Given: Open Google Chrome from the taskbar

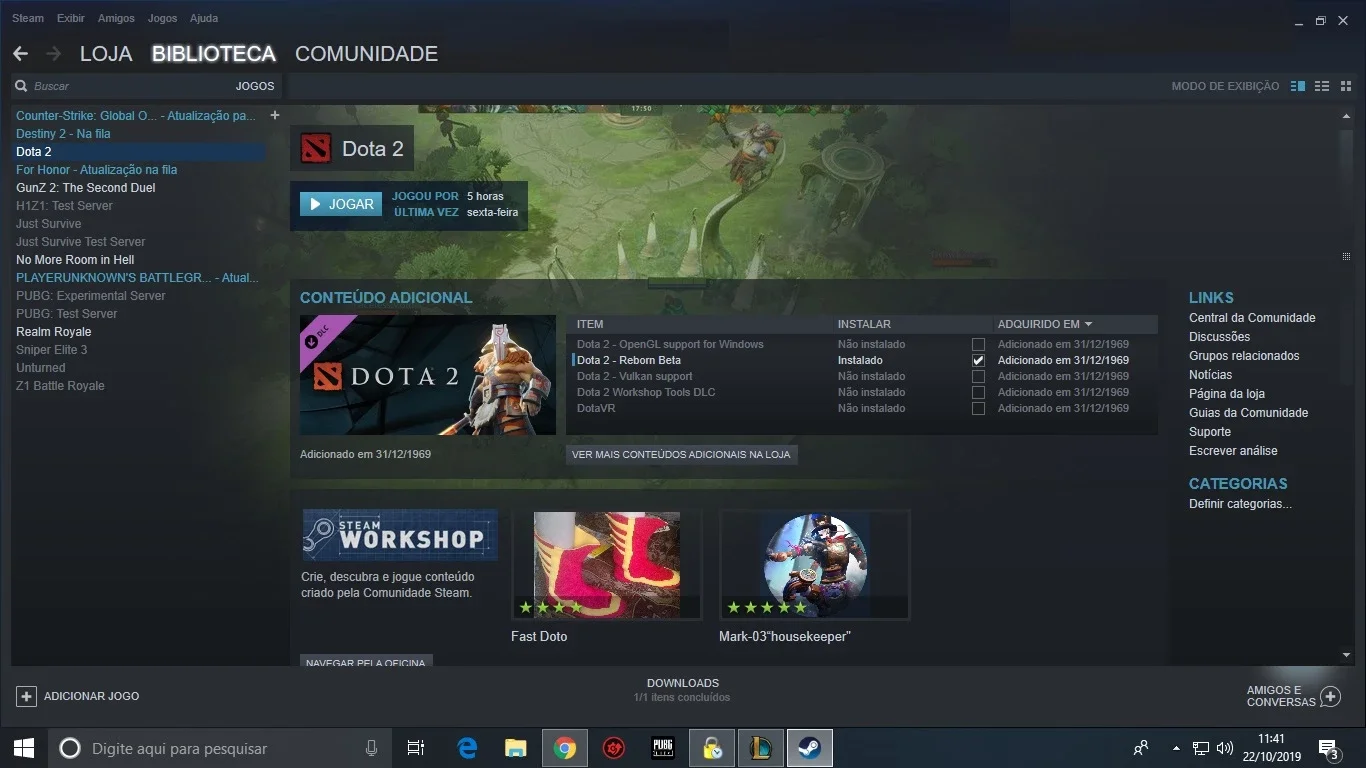Looking at the screenshot, I should tap(565, 748).
